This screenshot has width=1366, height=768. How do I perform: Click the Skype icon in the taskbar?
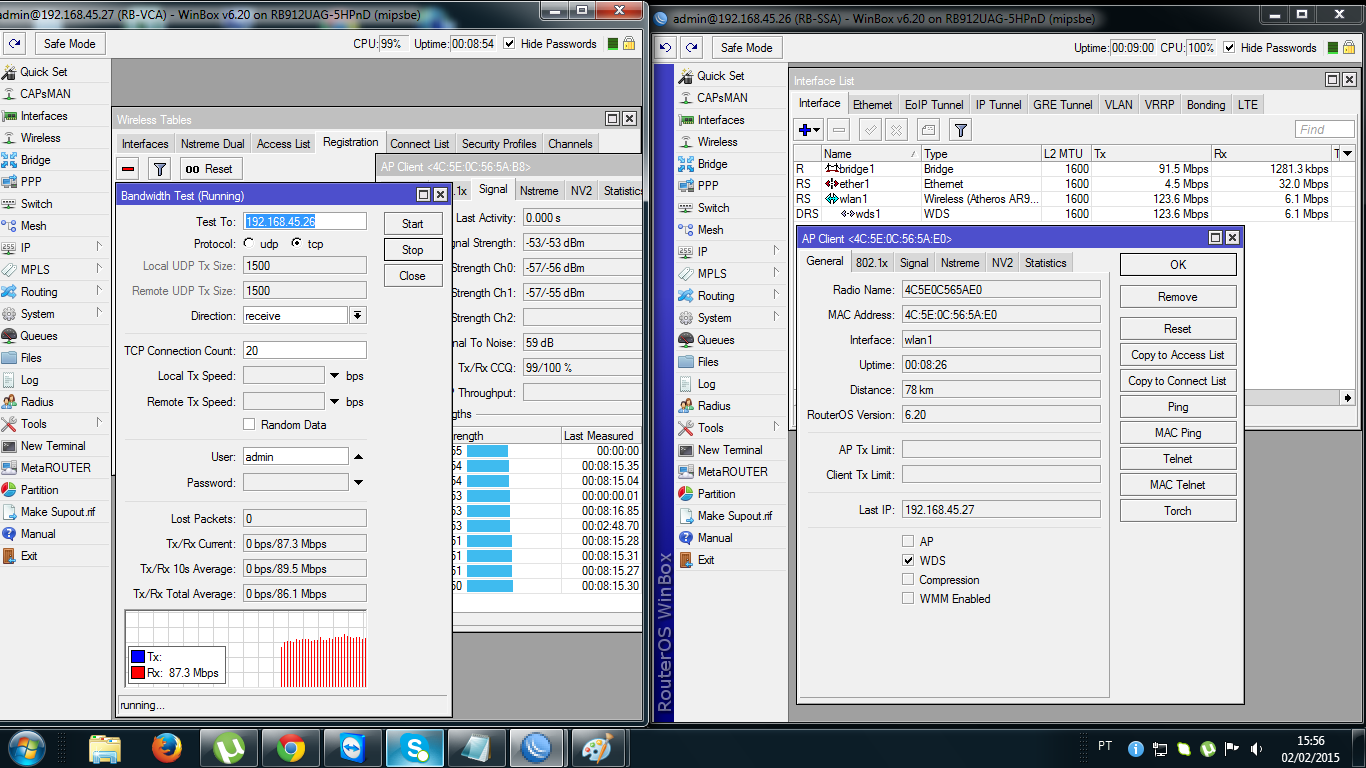(414, 748)
